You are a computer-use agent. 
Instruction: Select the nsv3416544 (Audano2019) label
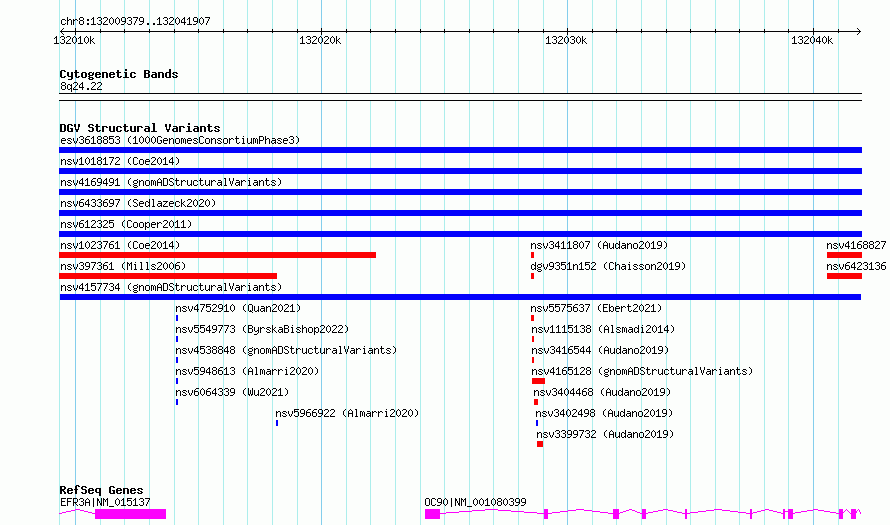click(x=601, y=350)
